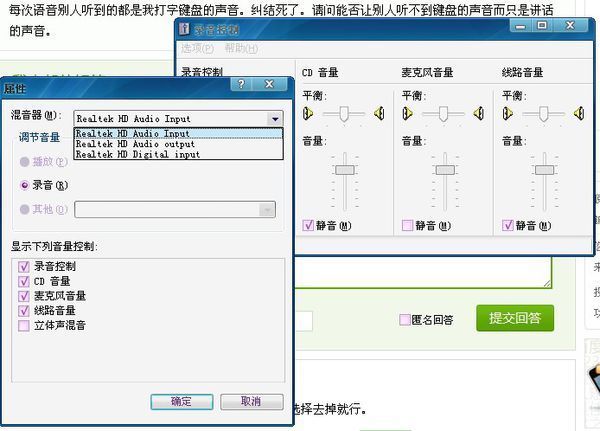Click the 线路音量 right balance speaker icon

[579, 113]
